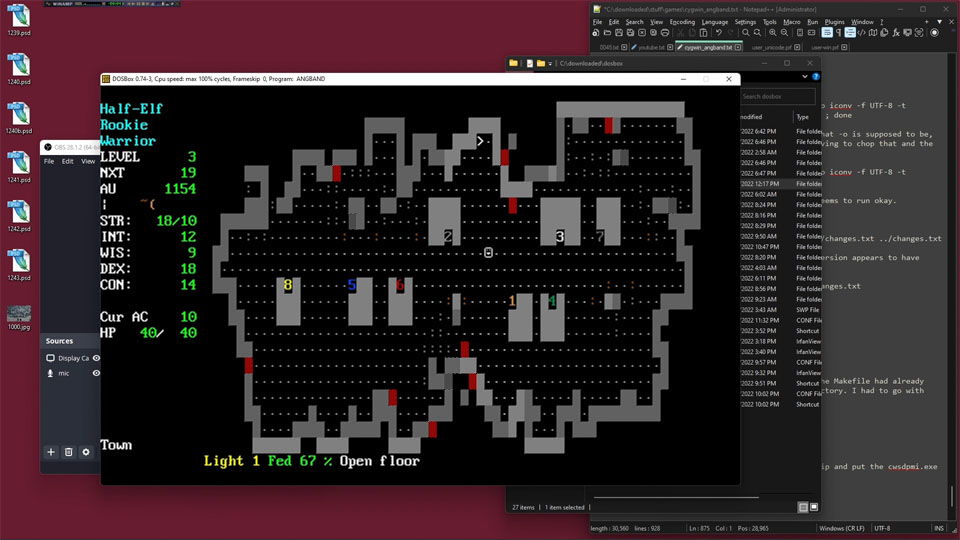Open the File menu in Notepad++
This screenshot has height=540, width=960.
tap(598, 22)
